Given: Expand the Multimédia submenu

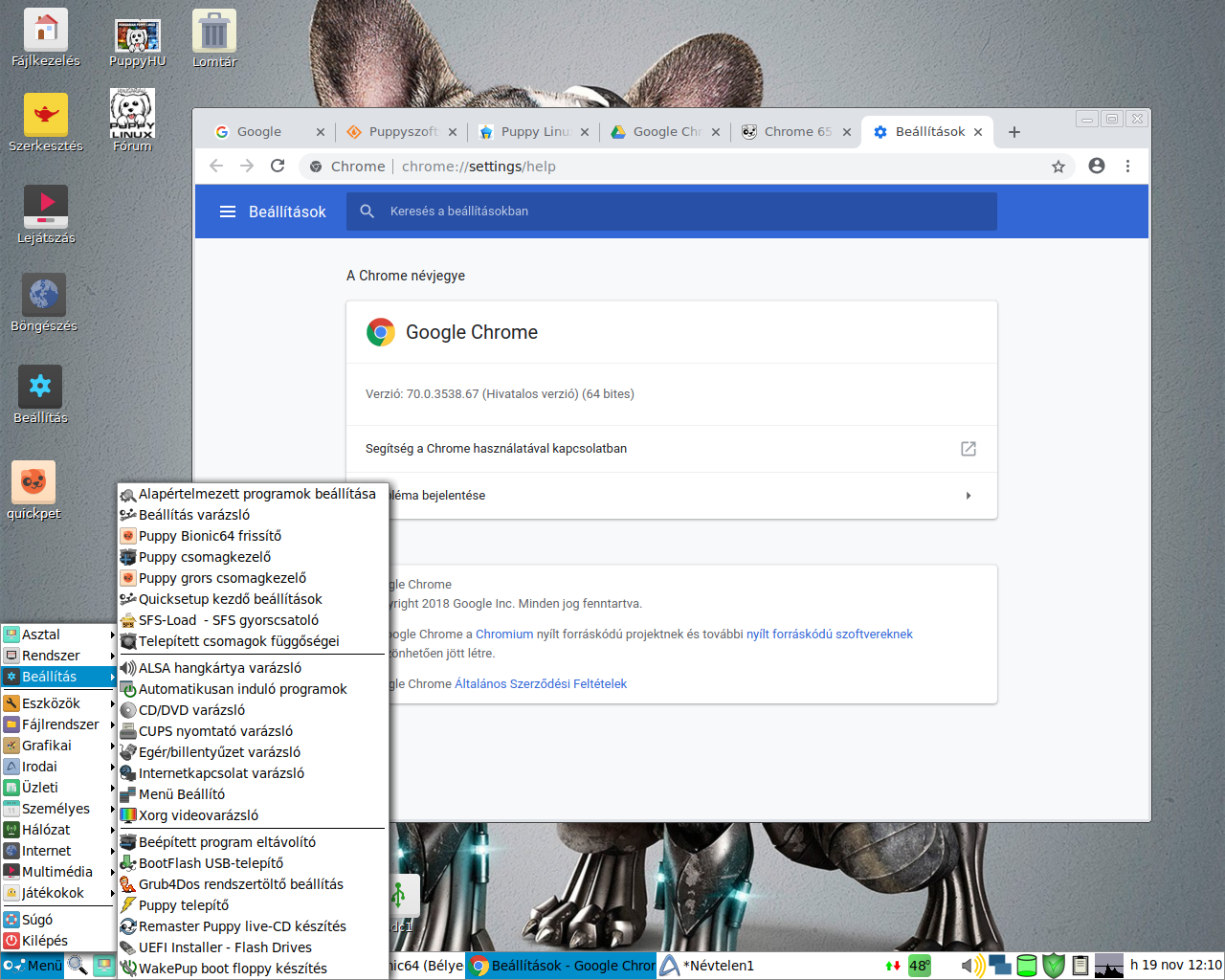Looking at the screenshot, I should pyautogui.click(x=58, y=872).
